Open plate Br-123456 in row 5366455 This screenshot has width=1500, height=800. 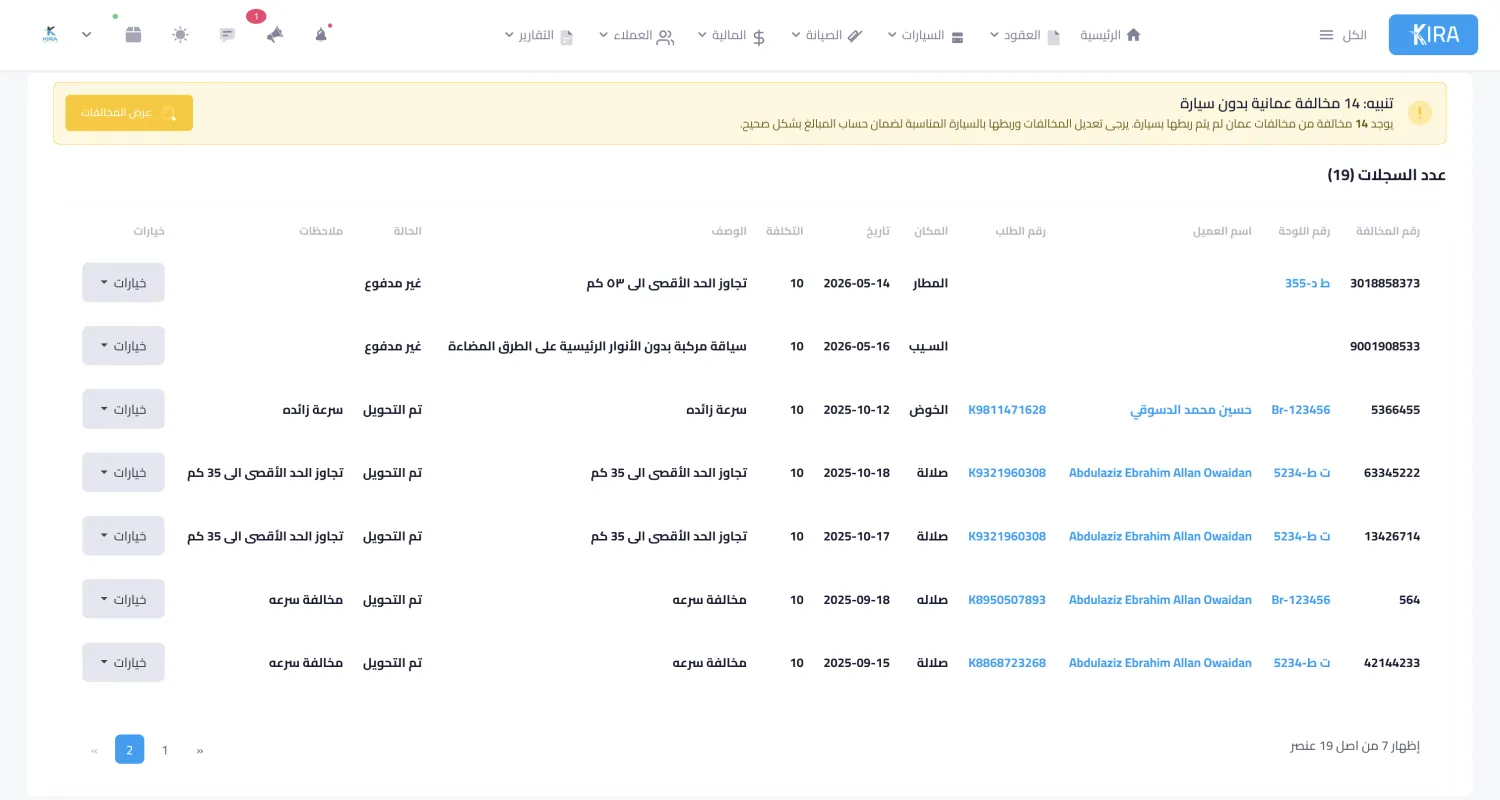click(1301, 410)
